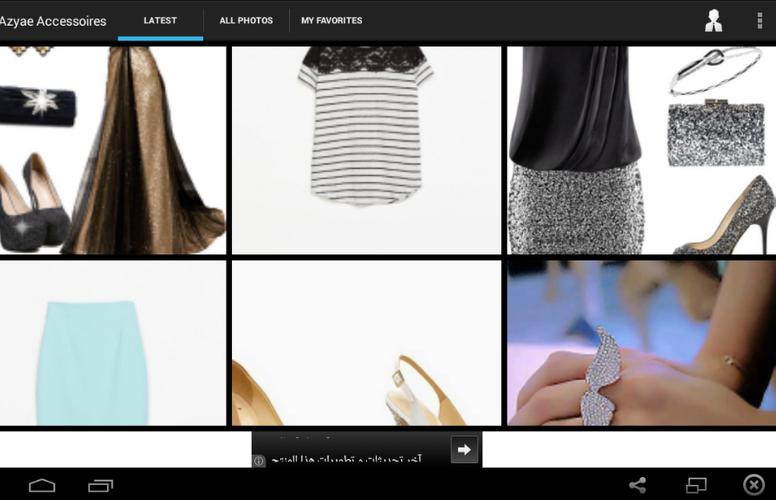The width and height of the screenshot is (776, 500).
Task: Open the Arabic text ad banner
Action: (350, 450)
